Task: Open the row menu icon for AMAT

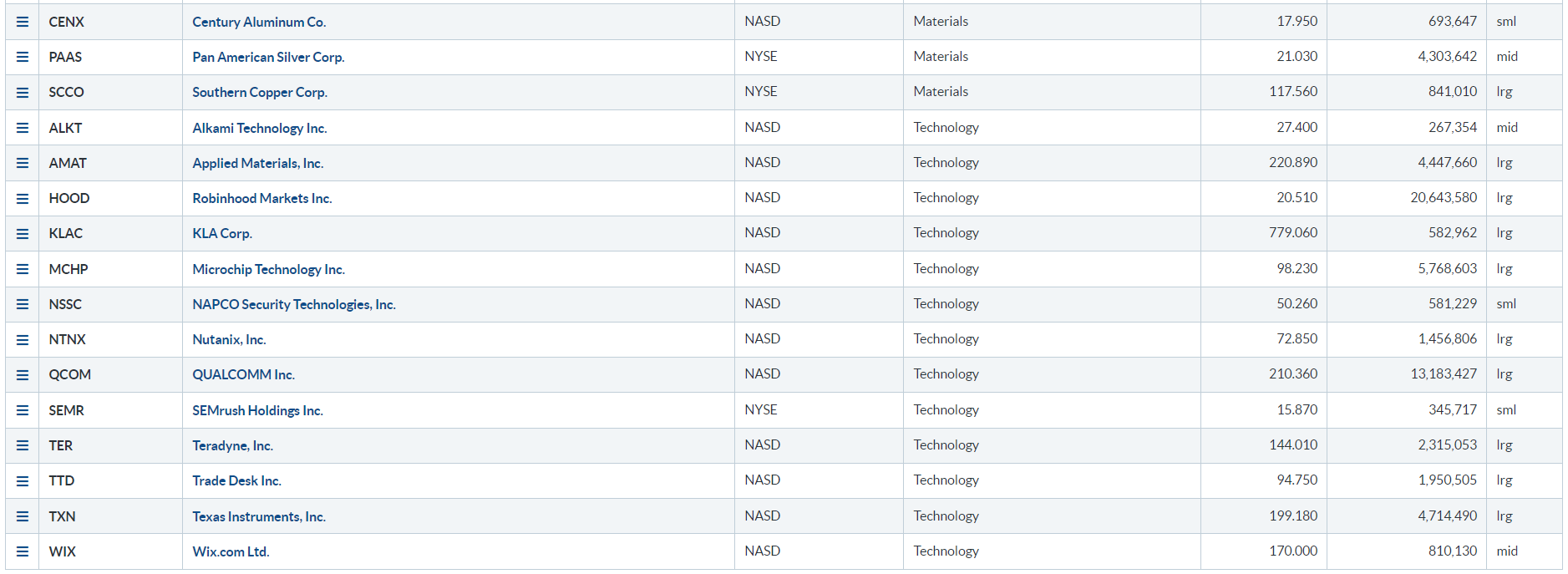Action: click(x=23, y=163)
